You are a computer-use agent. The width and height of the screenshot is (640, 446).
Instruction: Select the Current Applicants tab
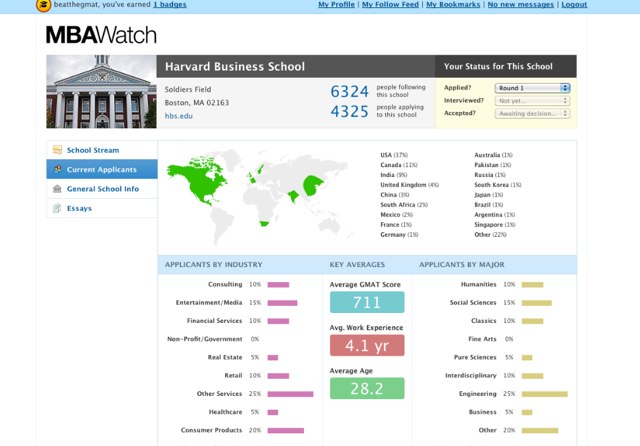tap(102, 169)
